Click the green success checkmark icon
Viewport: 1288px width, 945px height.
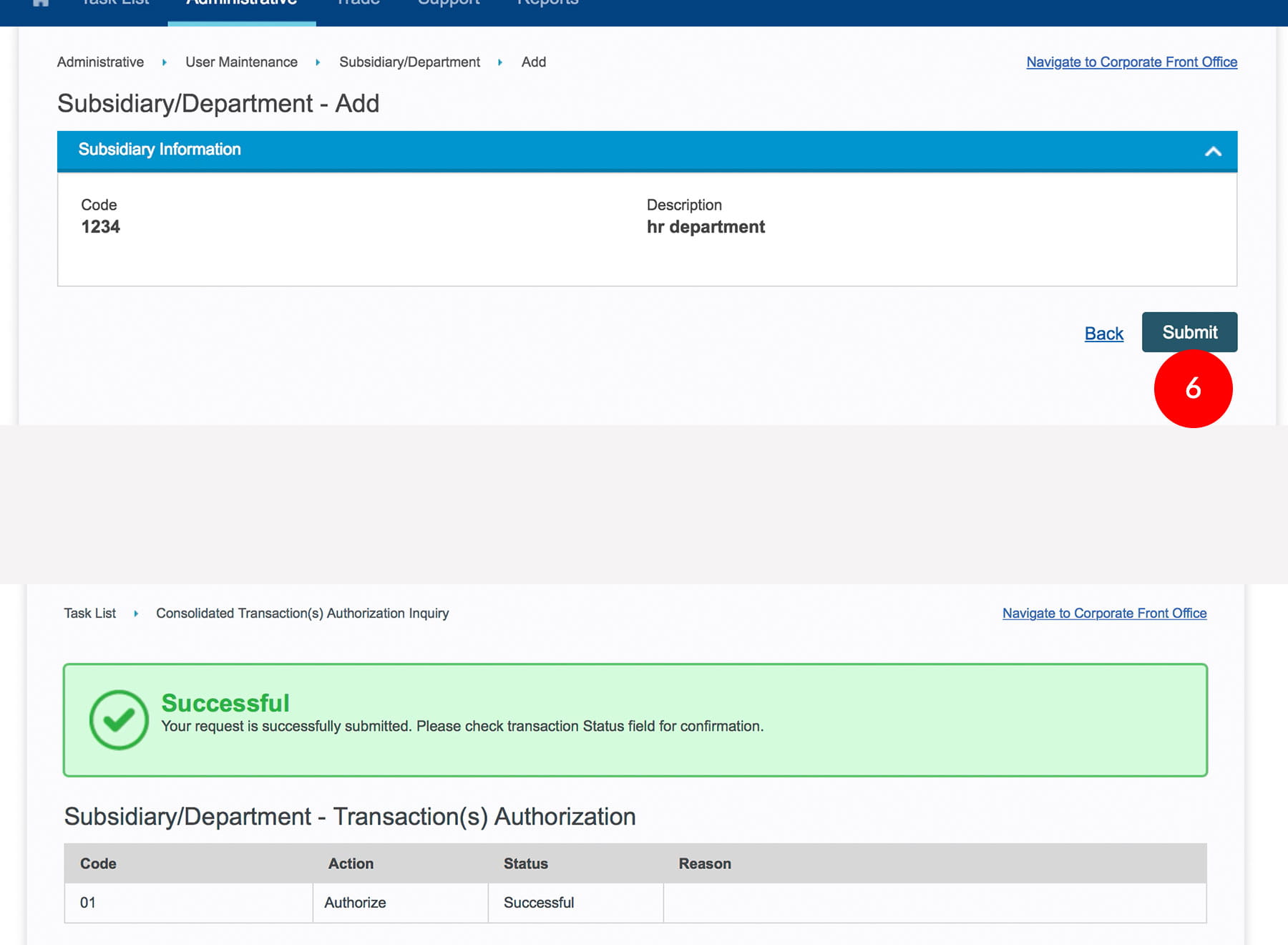point(119,719)
